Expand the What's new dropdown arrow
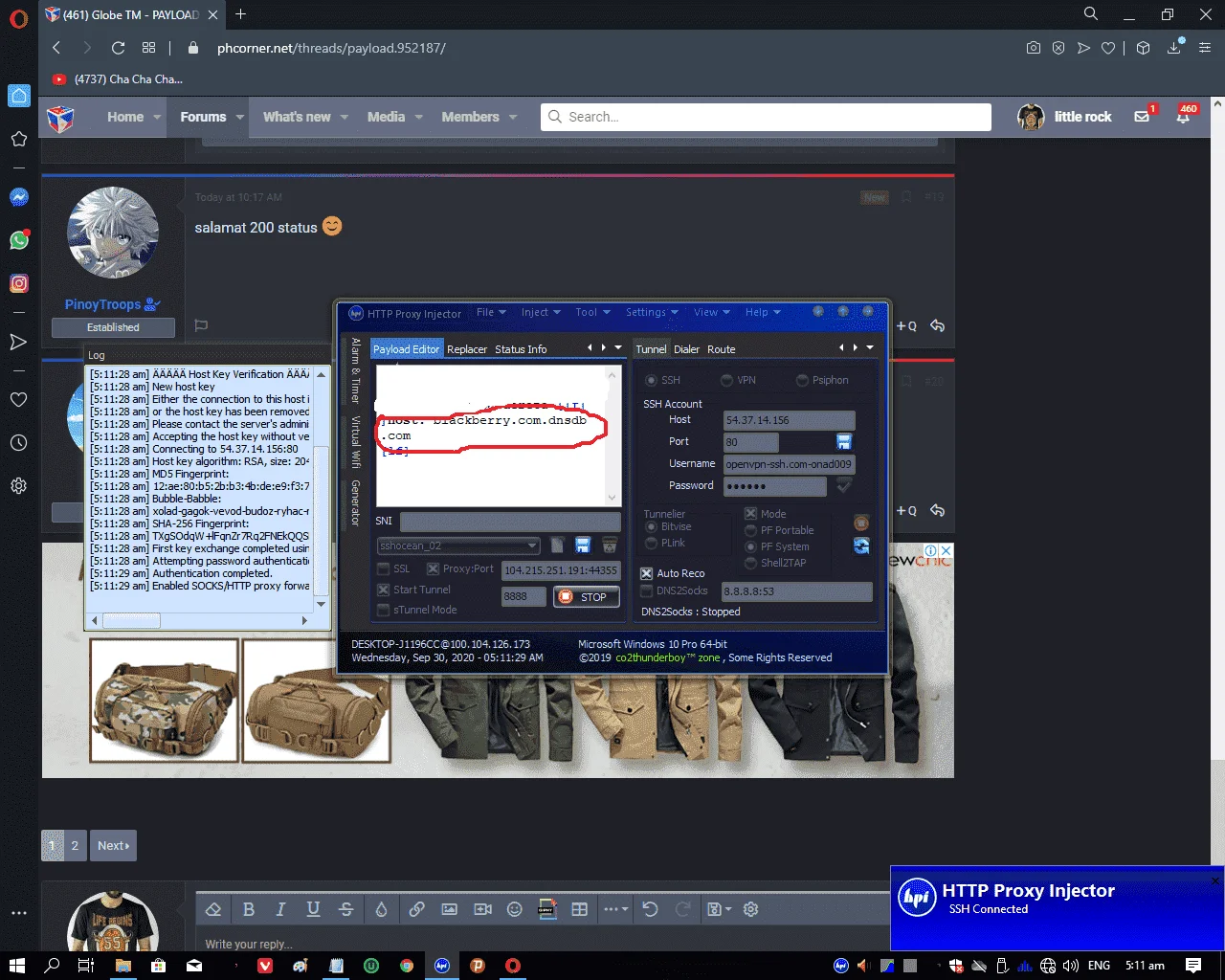 point(345,117)
